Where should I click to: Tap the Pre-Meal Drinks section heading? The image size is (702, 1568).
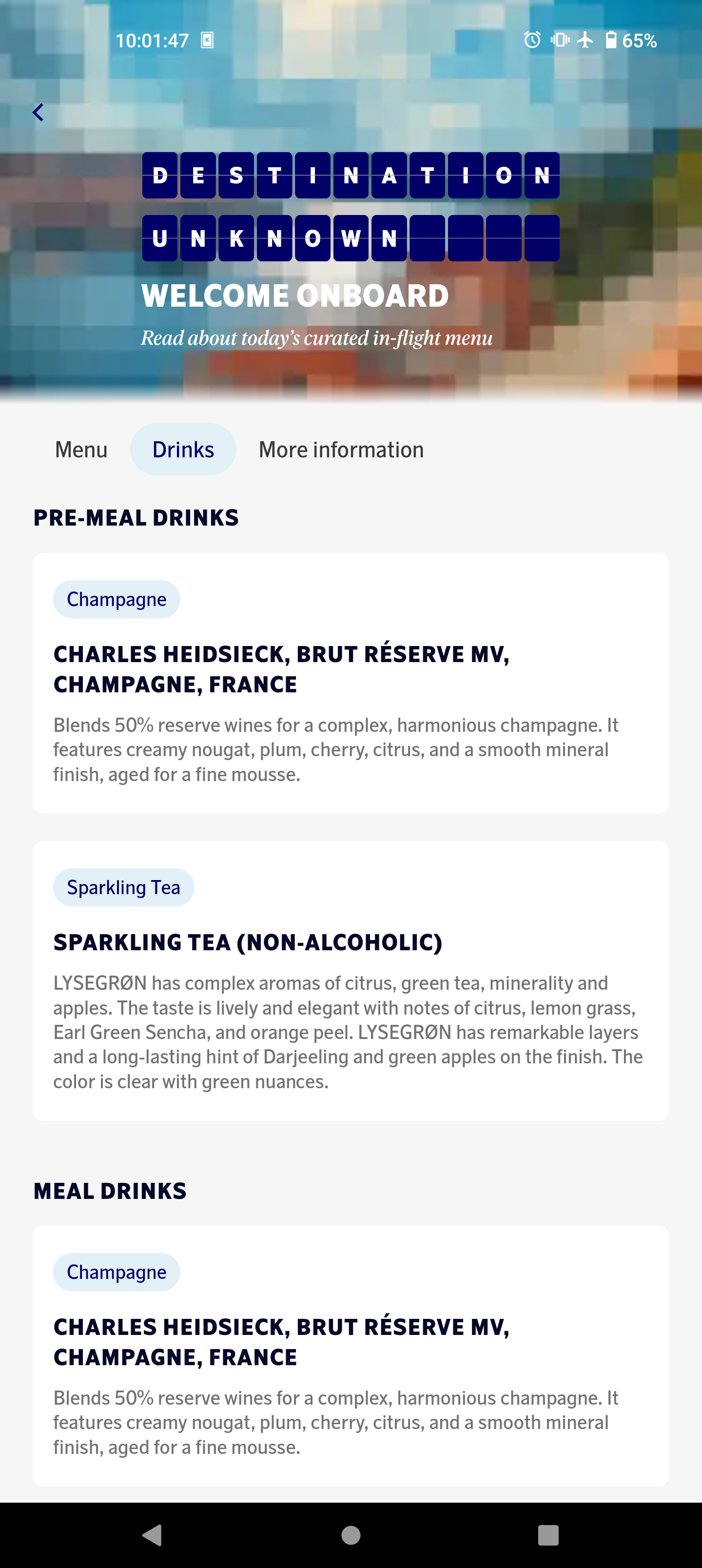(136, 517)
